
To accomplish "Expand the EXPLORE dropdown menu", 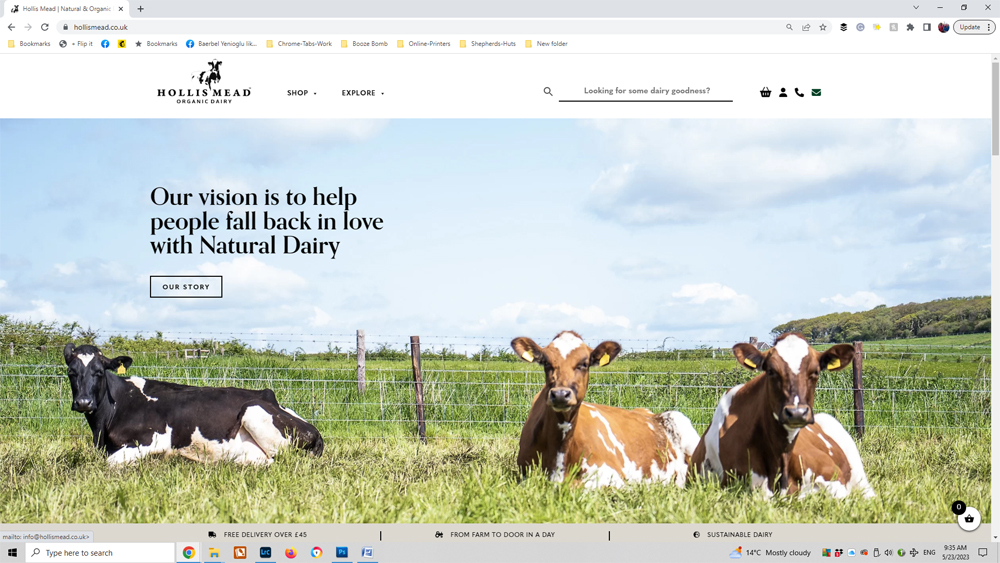I will 363,93.
